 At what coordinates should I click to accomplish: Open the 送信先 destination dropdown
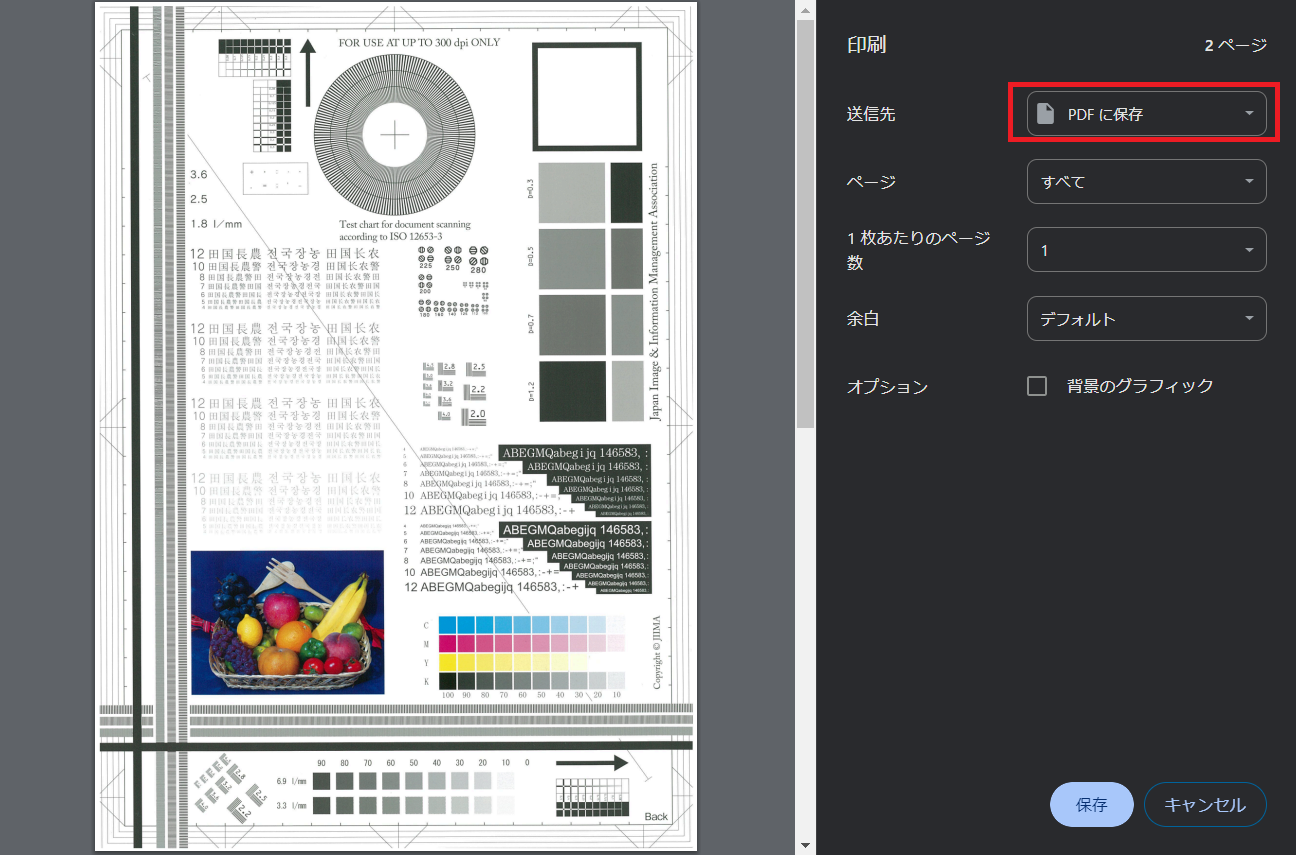[x=1146, y=113]
